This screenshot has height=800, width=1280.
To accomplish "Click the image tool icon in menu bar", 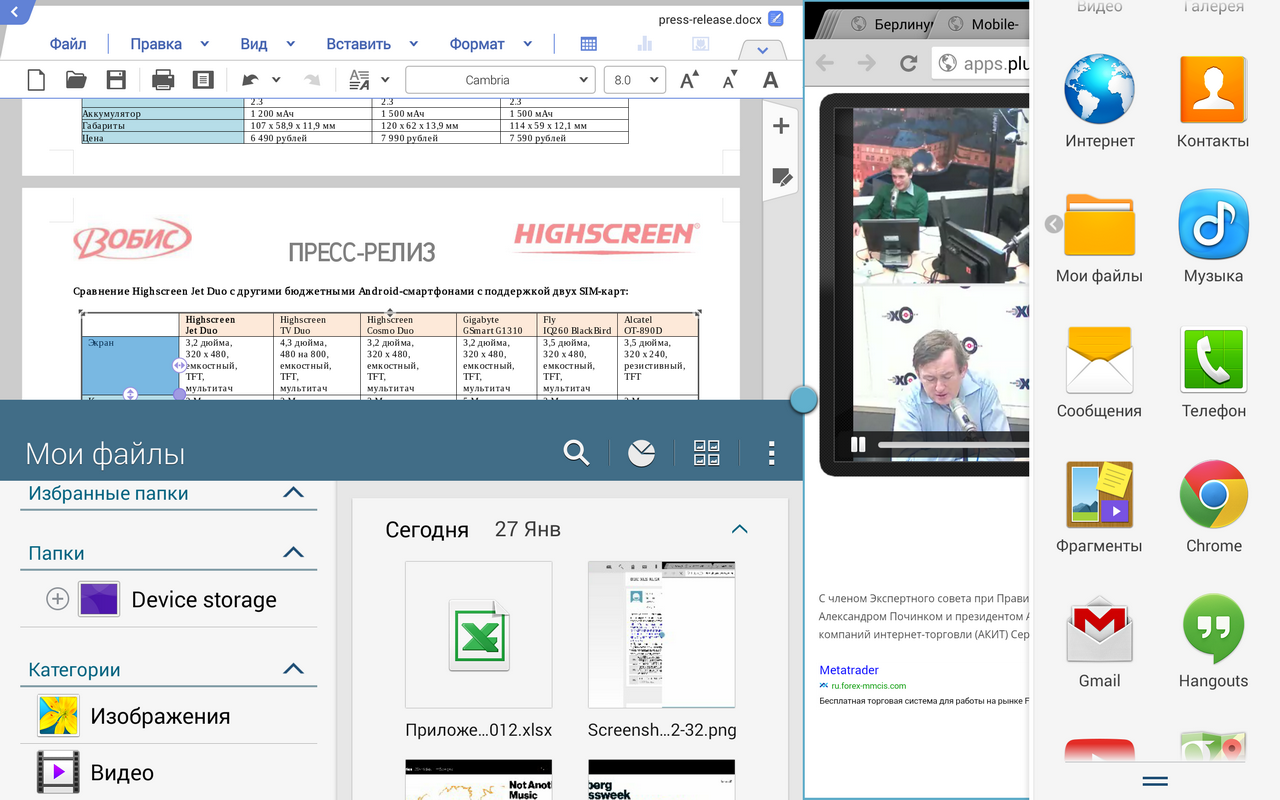I will tap(701, 44).
